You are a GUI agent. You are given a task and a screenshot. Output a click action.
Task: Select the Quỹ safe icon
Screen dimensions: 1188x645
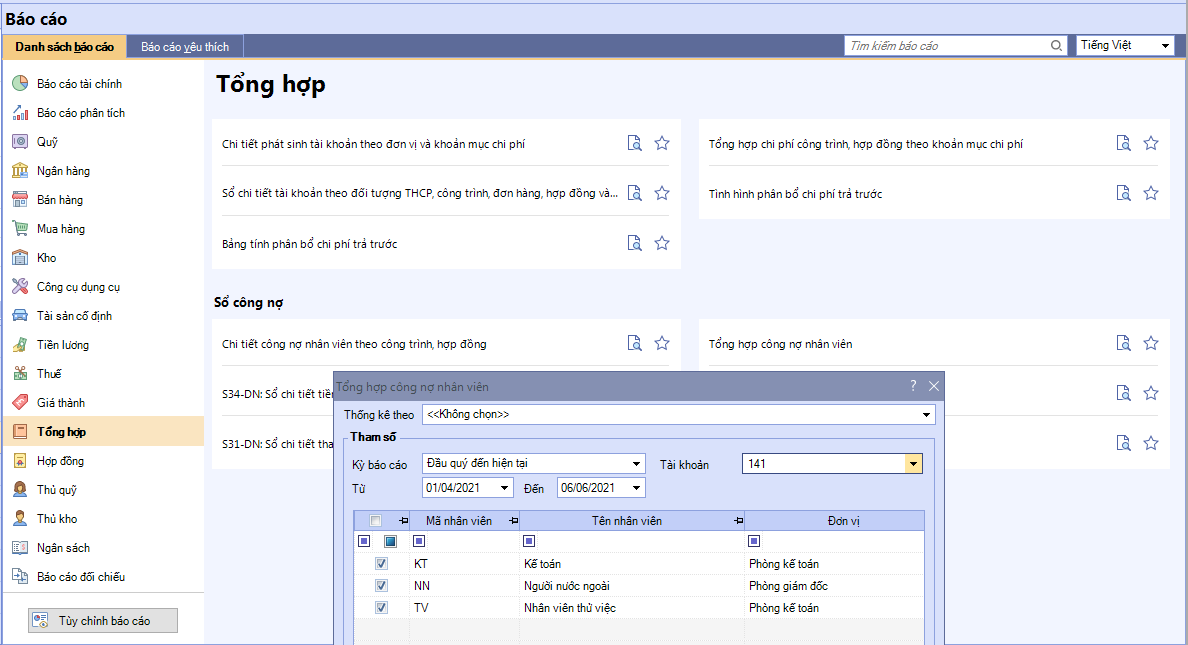tap(20, 142)
